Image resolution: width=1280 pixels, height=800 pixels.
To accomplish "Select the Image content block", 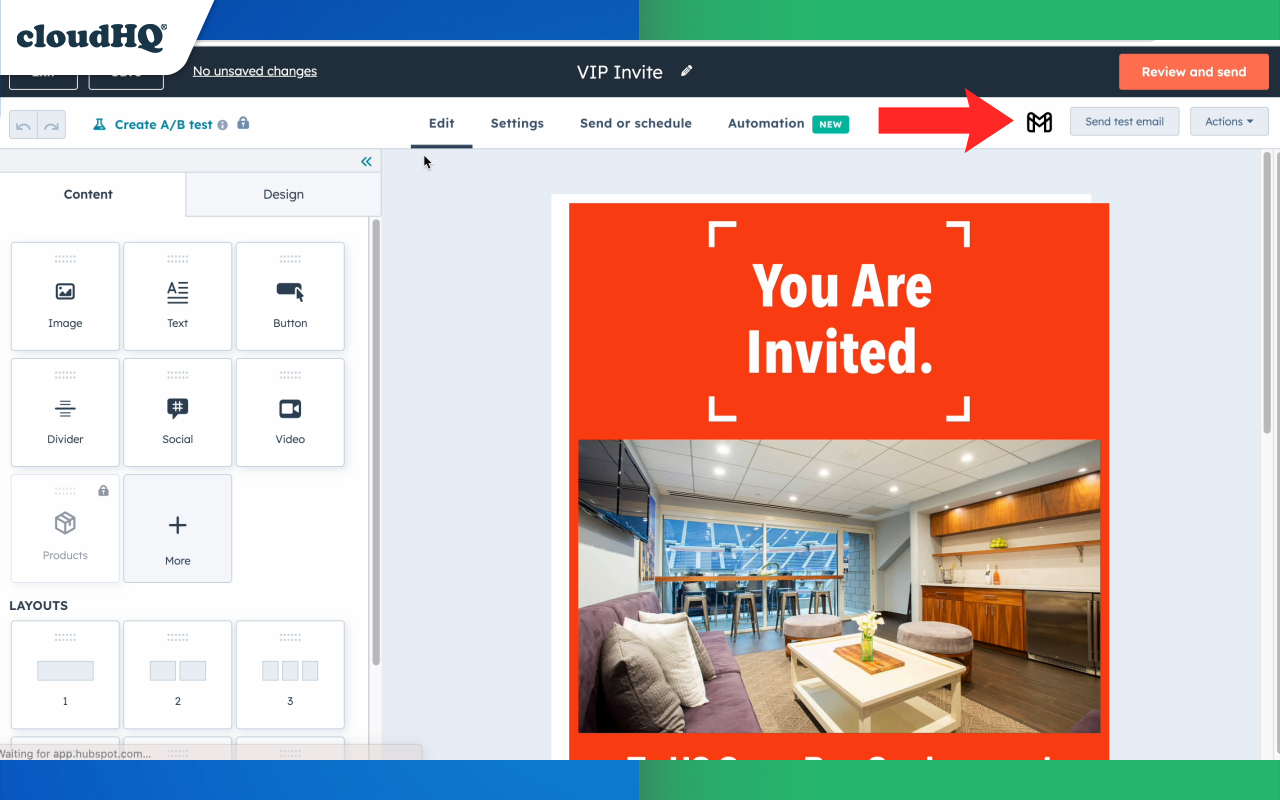I will [64, 296].
